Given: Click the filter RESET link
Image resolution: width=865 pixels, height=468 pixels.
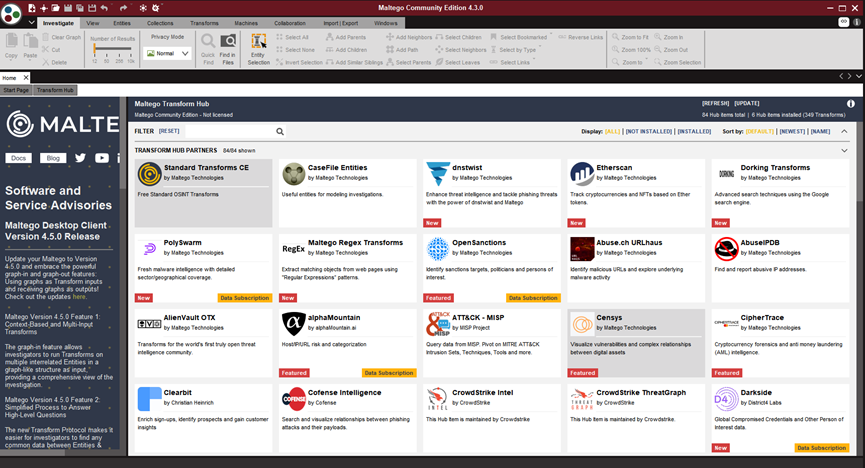Looking at the screenshot, I should coord(169,131).
